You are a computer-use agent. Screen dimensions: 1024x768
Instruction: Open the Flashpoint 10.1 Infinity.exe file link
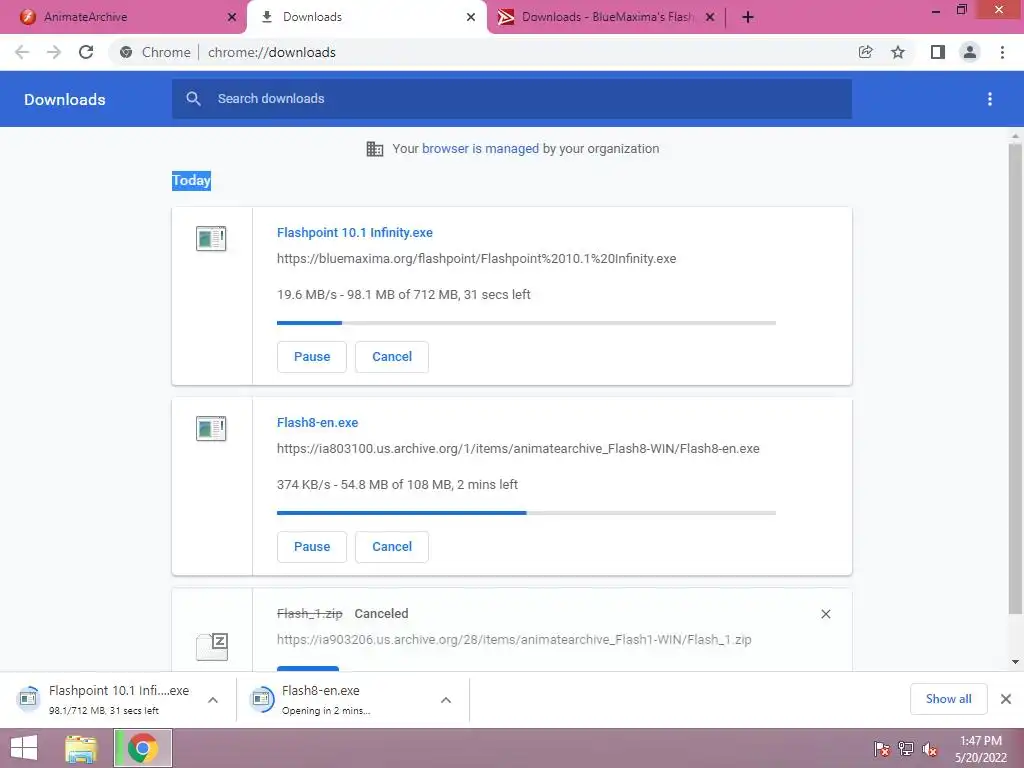click(355, 232)
